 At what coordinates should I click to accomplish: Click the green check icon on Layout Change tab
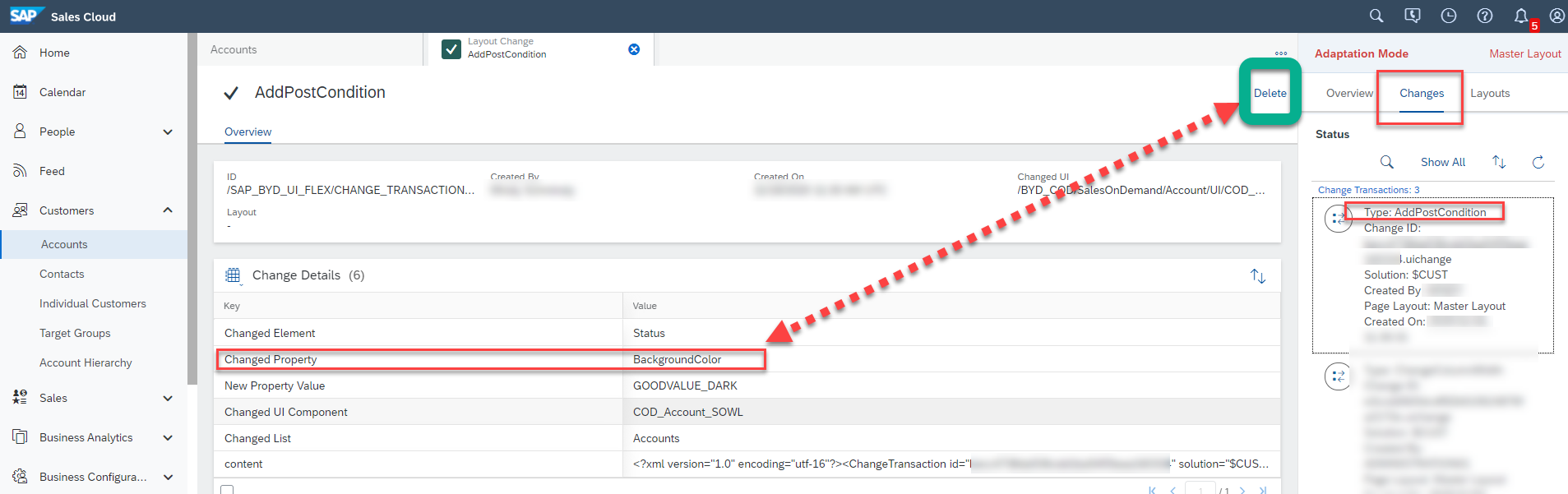451,49
